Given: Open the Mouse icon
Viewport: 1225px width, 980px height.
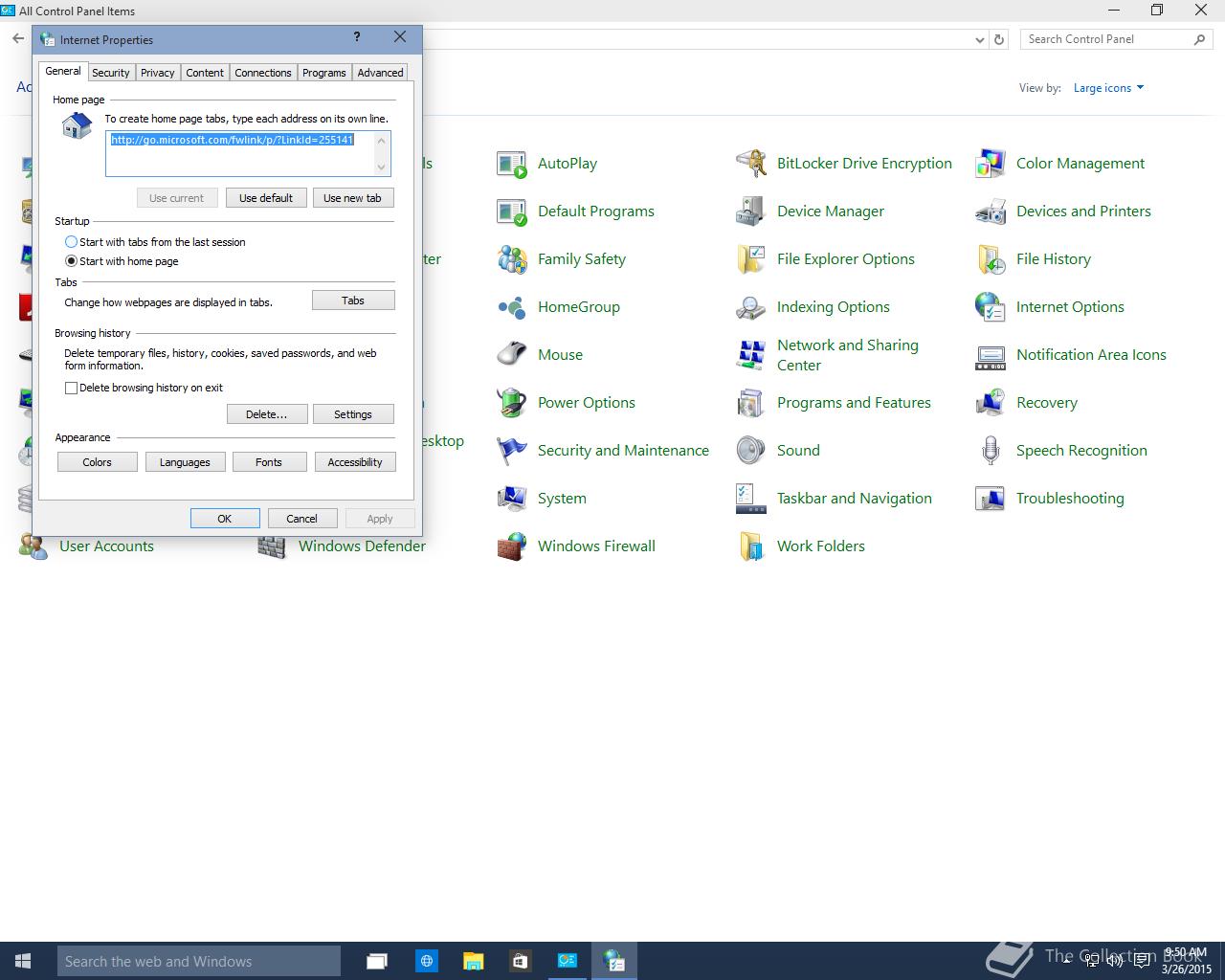Looking at the screenshot, I should tap(512, 355).
